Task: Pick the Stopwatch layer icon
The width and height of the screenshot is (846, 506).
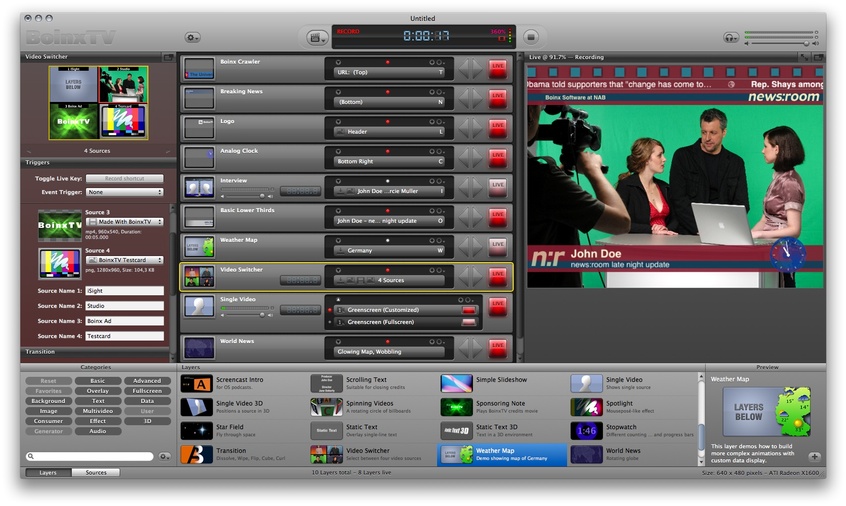Action: click(x=587, y=431)
